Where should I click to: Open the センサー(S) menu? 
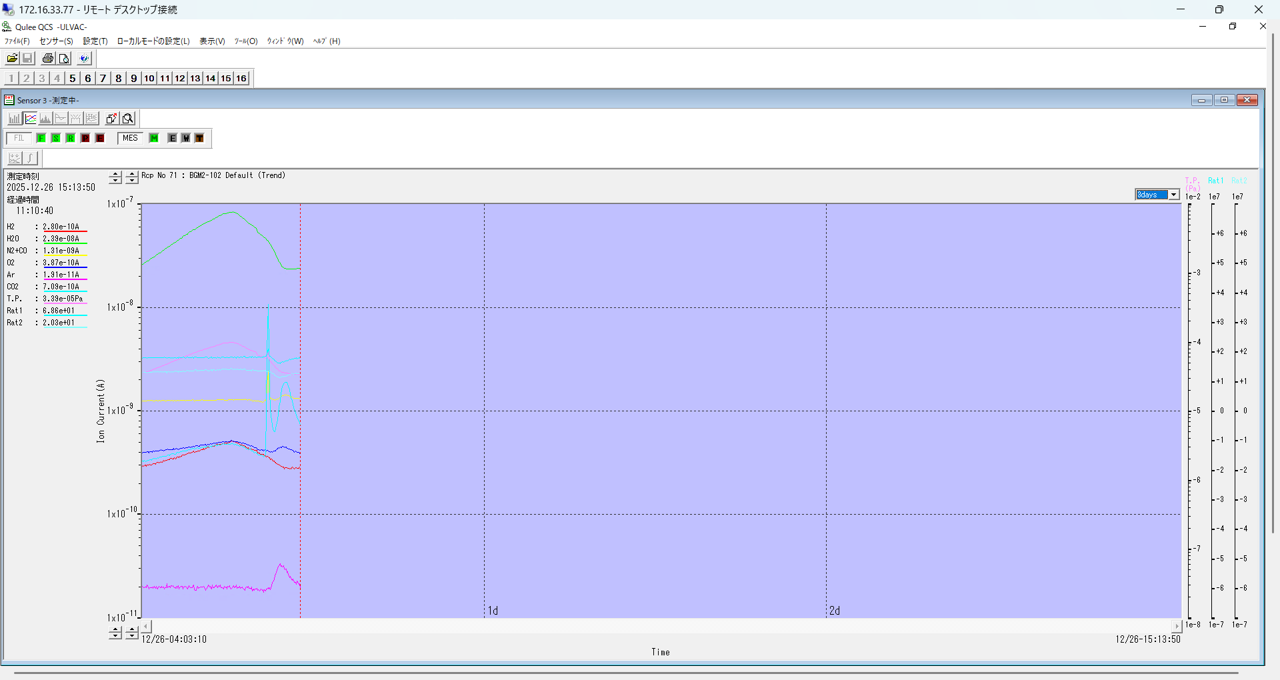coord(56,41)
